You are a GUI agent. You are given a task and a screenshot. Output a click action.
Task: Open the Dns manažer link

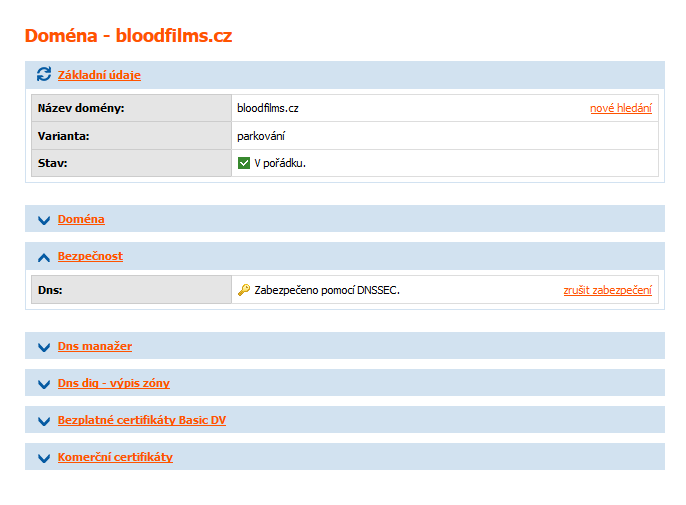[x=95, y=346]
